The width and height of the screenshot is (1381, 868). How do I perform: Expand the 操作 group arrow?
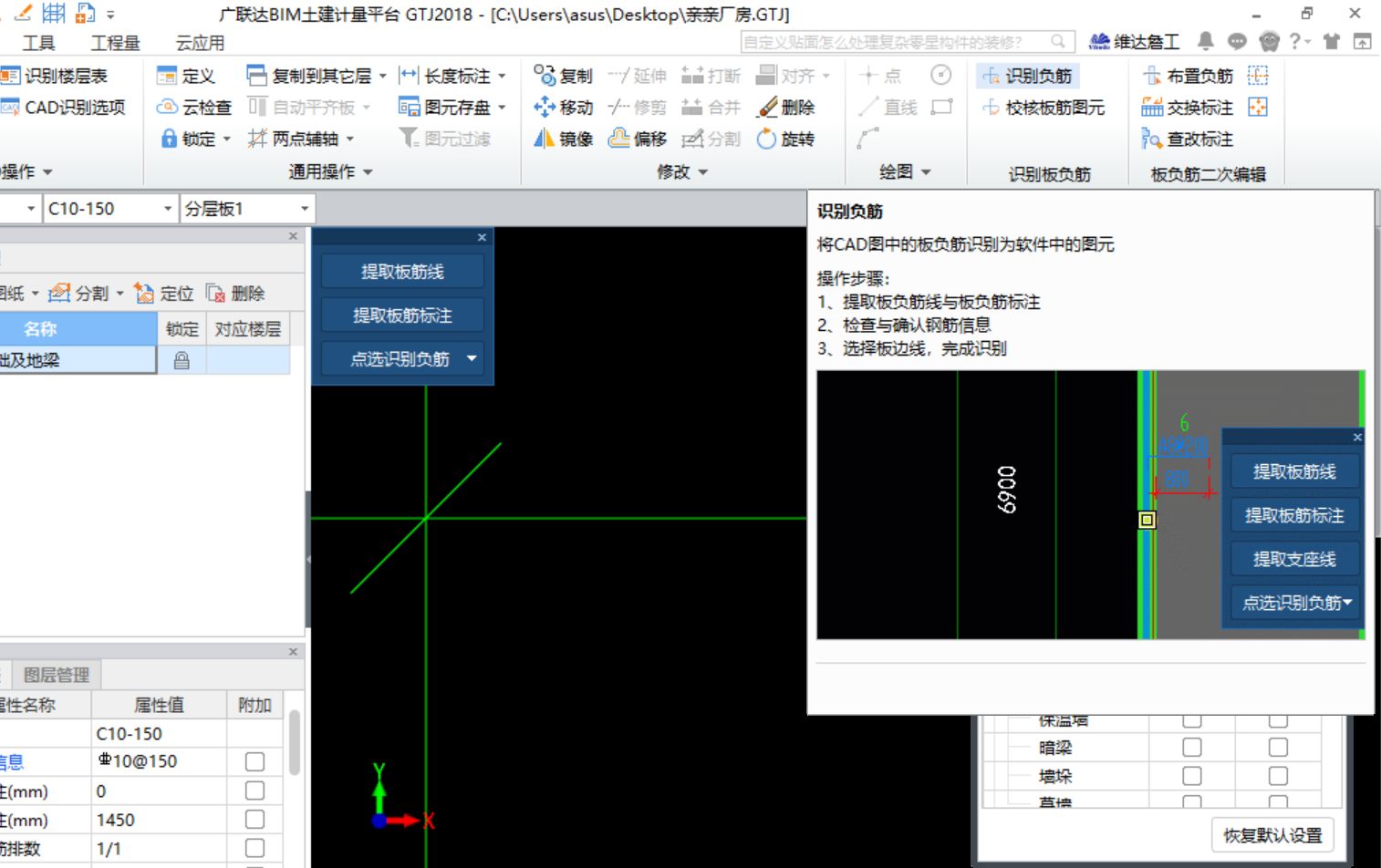[x=47, y=171]
